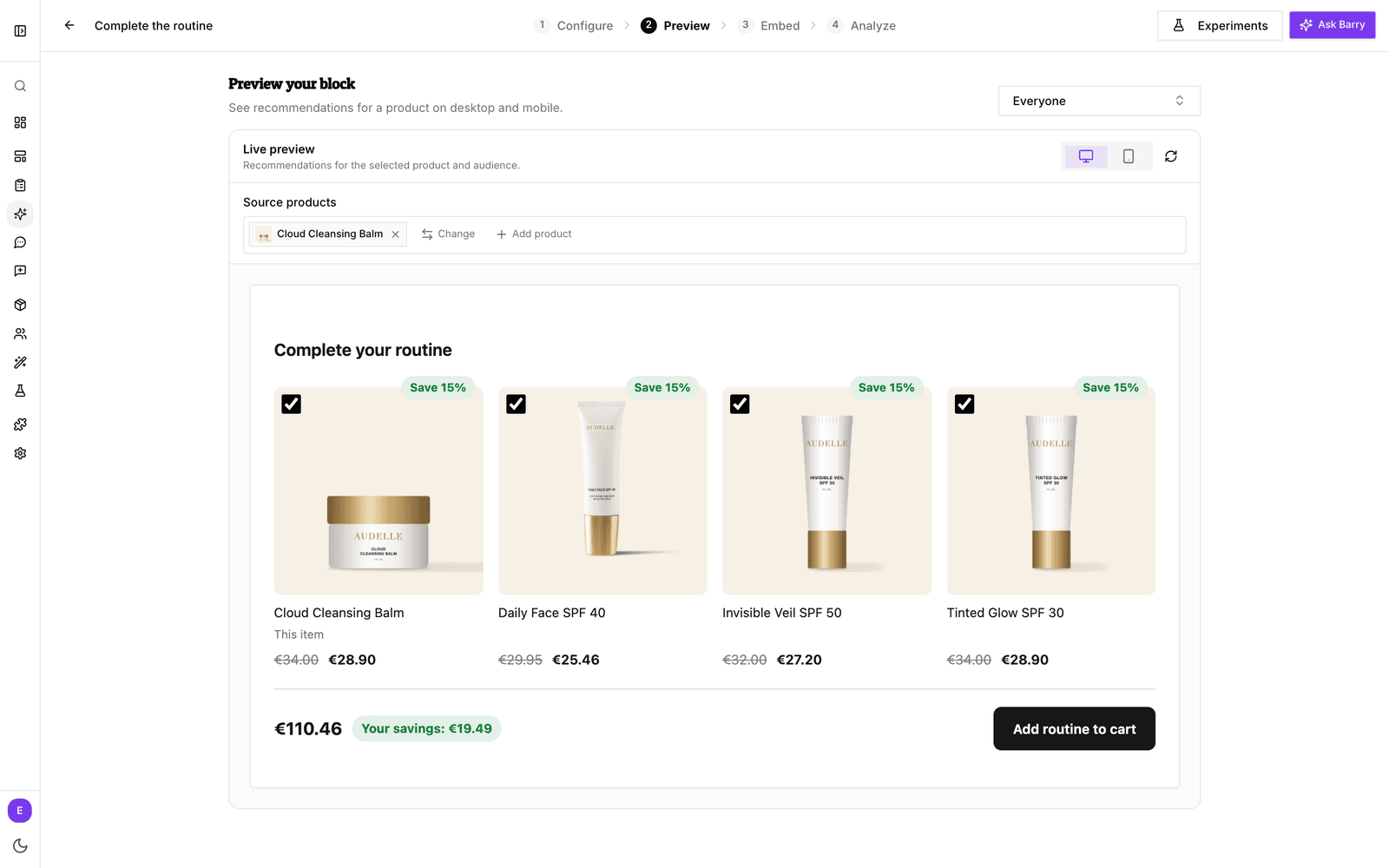Refresh the live preview

(x=1171, y=156)
